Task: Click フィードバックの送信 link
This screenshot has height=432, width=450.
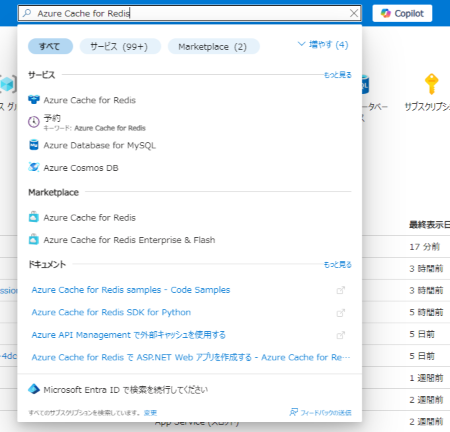Action: [326, 413]
